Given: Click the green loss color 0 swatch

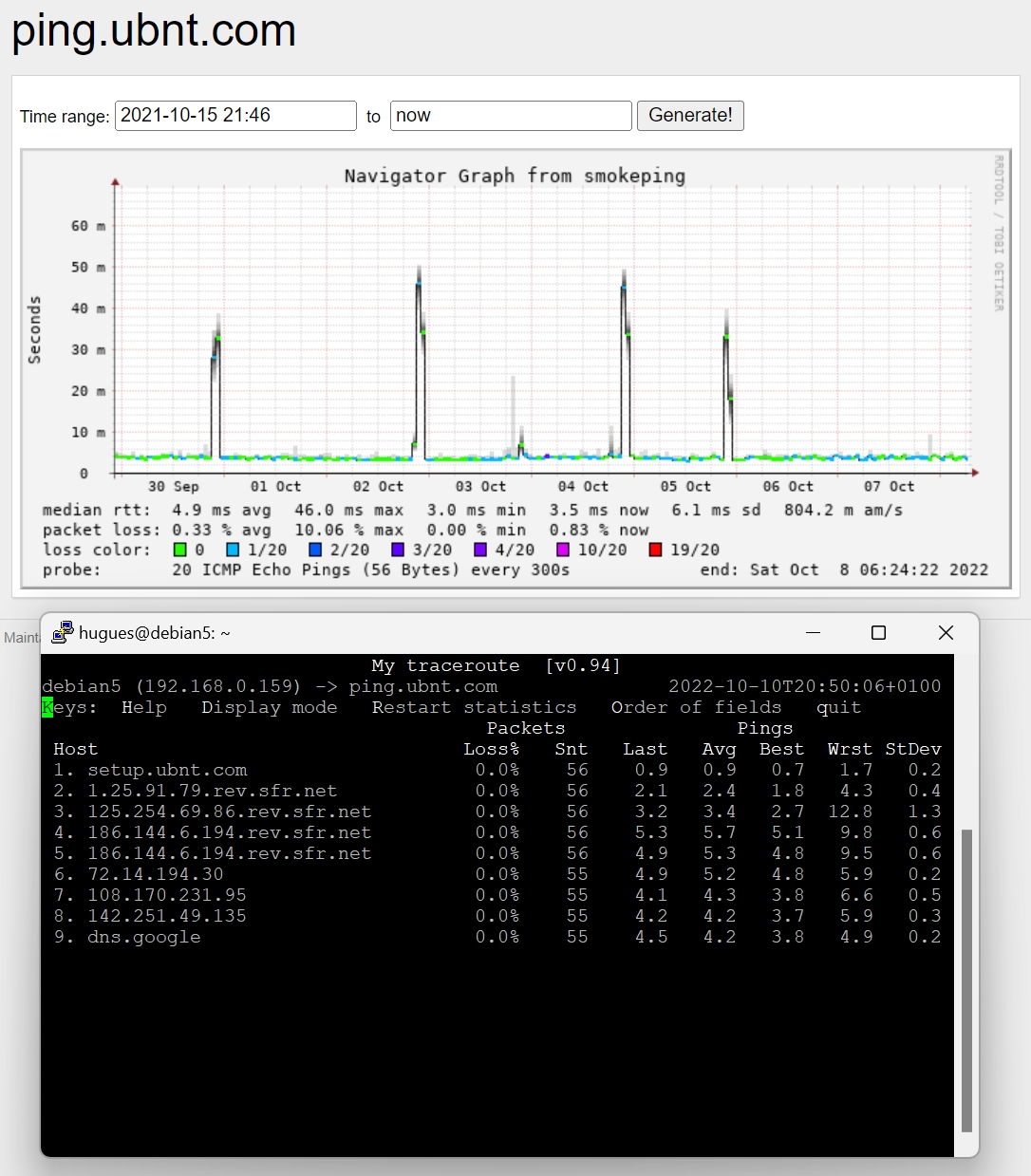Looking at the screenshot, I should [x=179, y=550].
